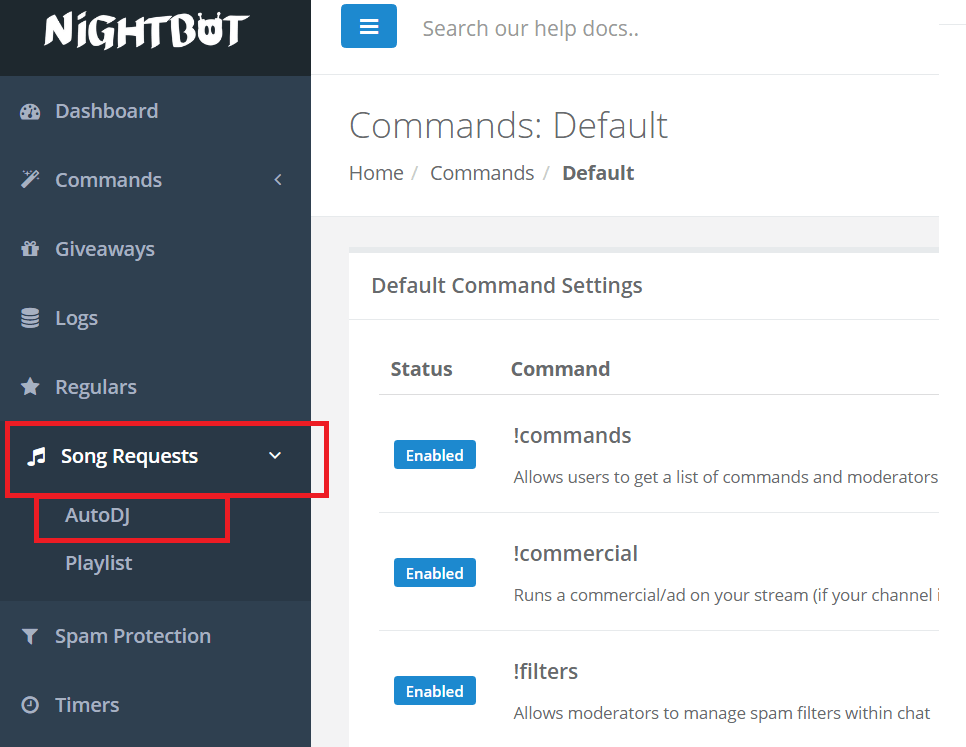Click the Commands magic wand icon
The width and height of the screenshot is (966, 747).
(30, 179)
